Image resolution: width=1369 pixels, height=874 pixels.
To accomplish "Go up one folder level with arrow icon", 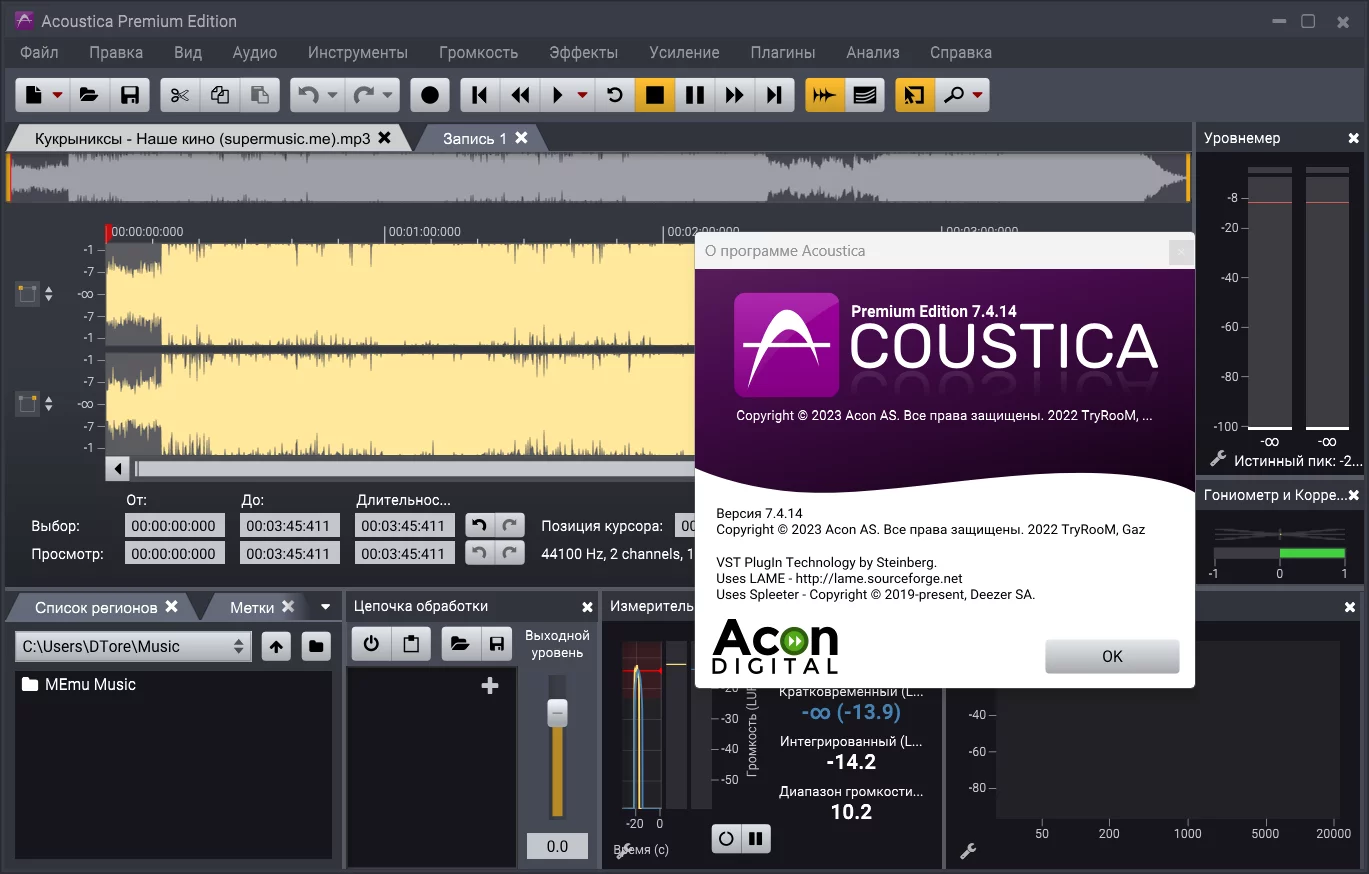I will (x=277, y=646).
